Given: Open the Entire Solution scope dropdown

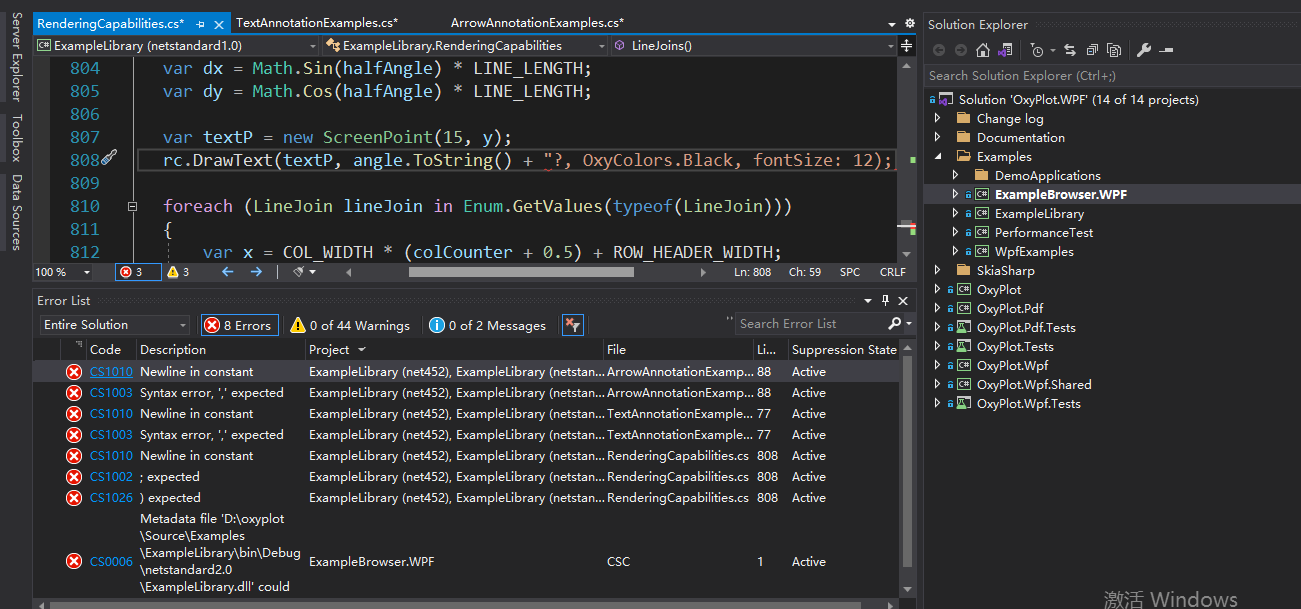Looking at the screenshot, I should [114, 325].
